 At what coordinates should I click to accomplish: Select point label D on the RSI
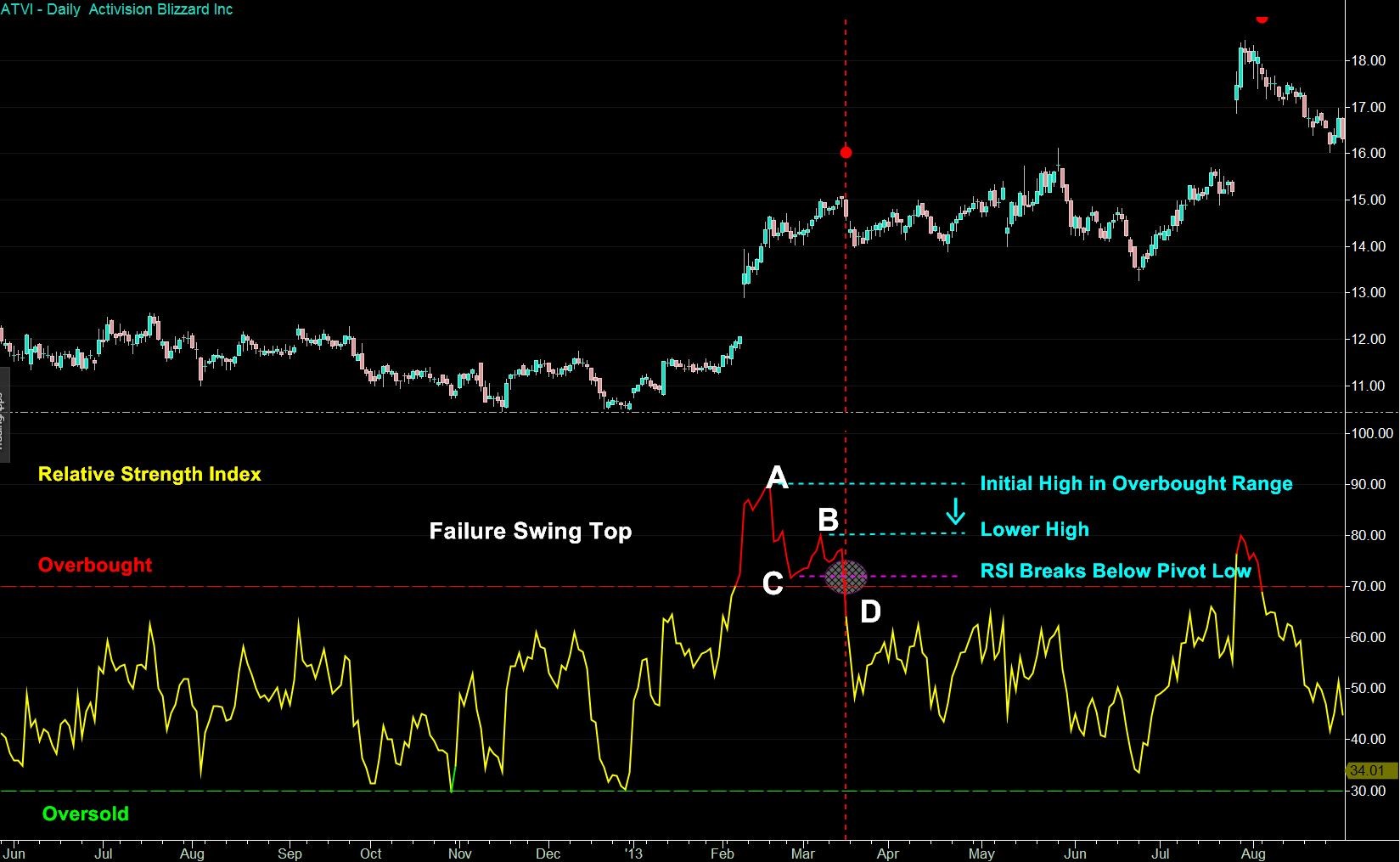point(871,611)
